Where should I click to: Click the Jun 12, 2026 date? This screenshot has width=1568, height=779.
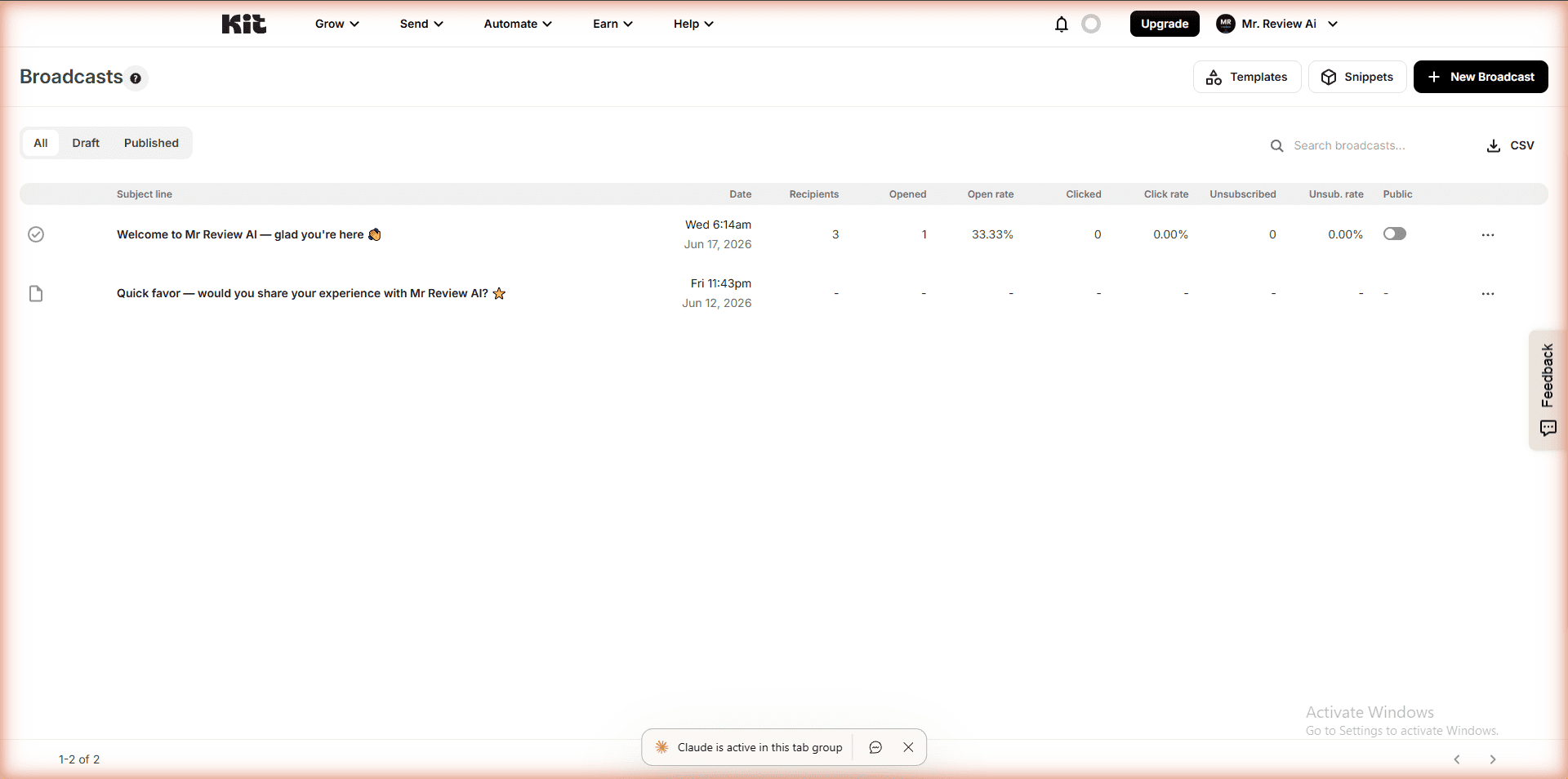click(x=717, y=303)
